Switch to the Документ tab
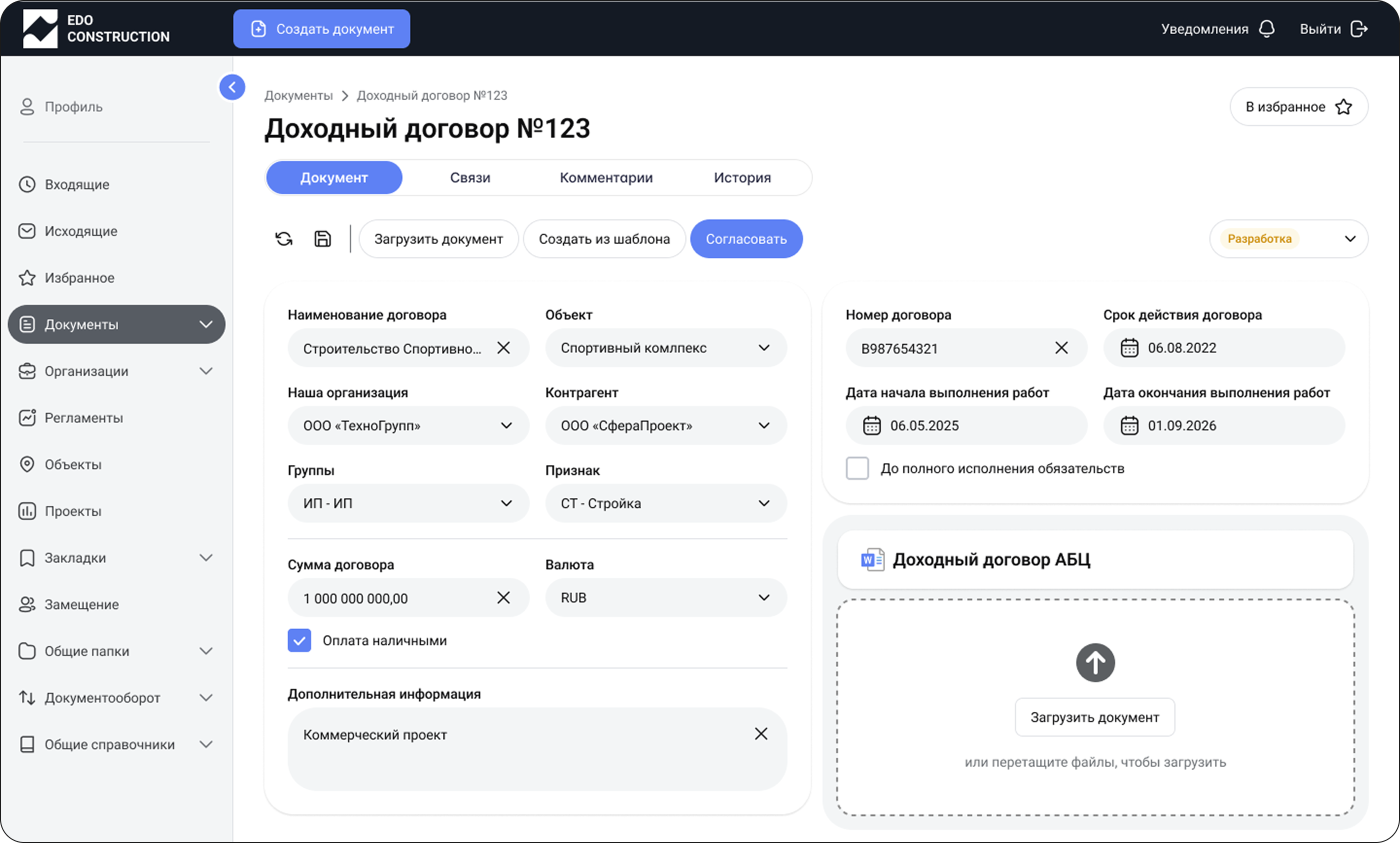 [334, 178]
